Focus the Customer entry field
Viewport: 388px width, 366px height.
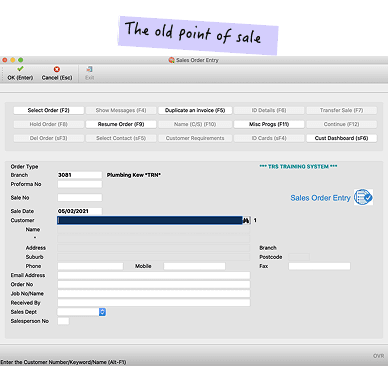150,220
